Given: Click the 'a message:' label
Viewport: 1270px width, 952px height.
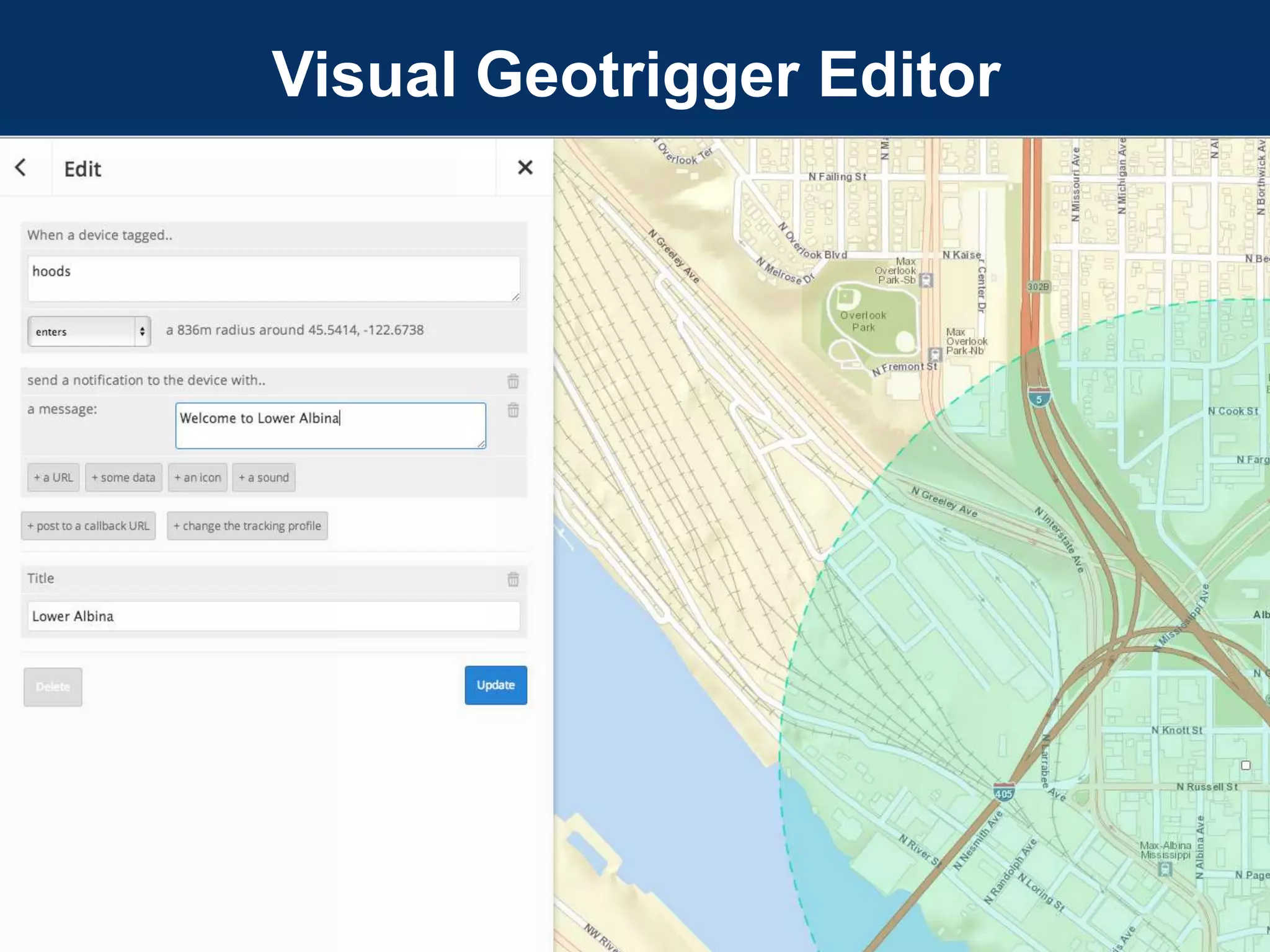Looking at the screenshot, I should tap(62, 409).
